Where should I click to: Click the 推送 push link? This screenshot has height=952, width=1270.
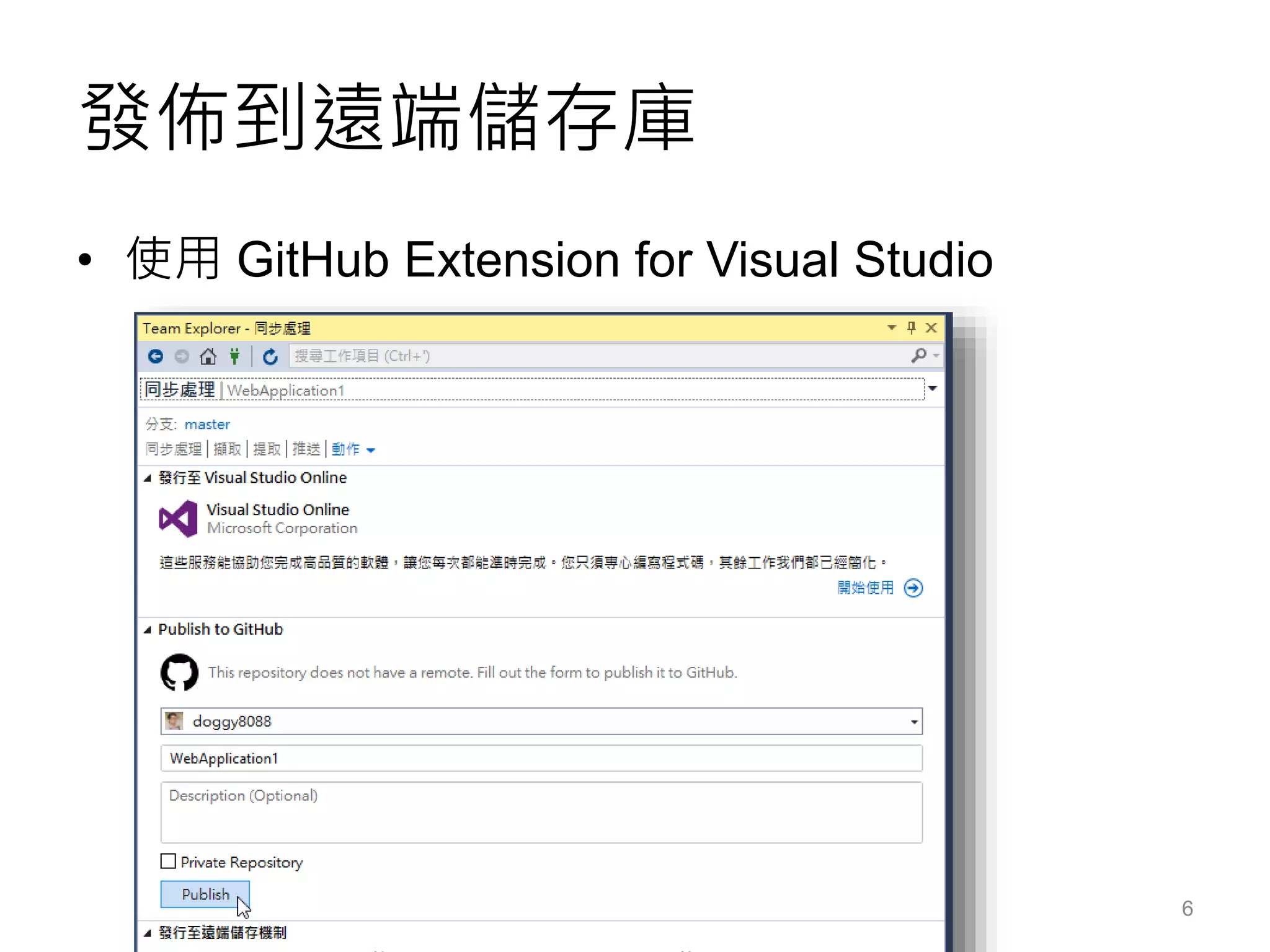click(x=306, y=449)
